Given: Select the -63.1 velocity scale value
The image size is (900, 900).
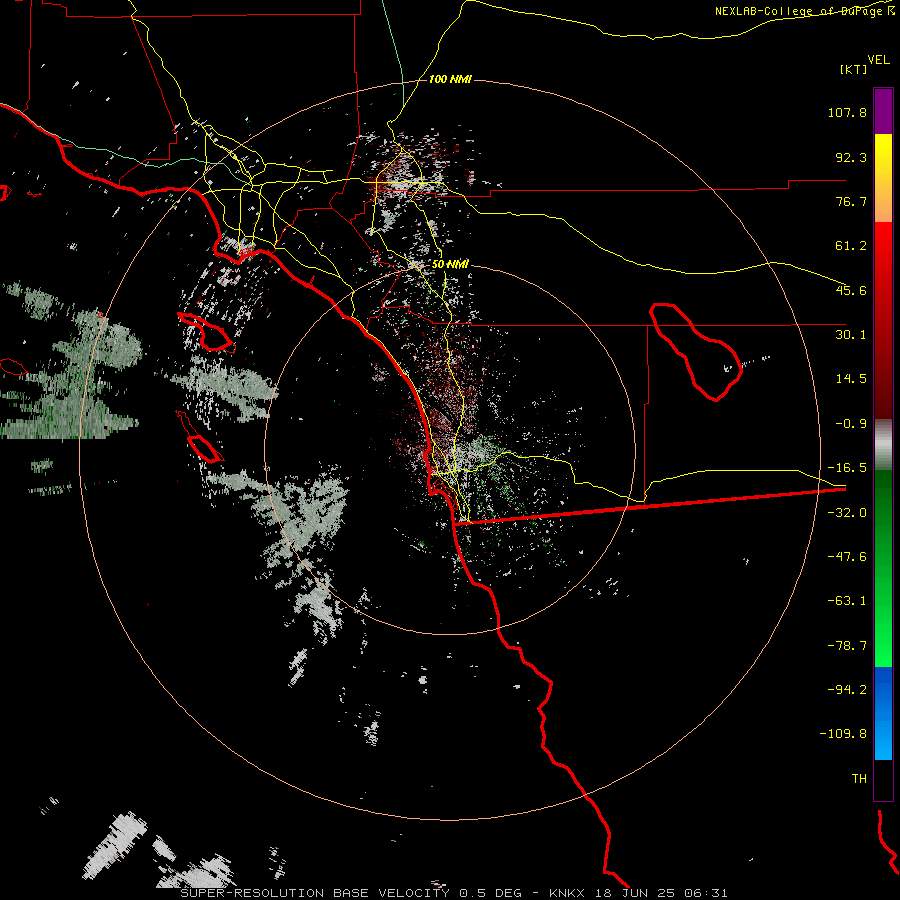Looking at the screenshot, I should (x=847, y=601).
